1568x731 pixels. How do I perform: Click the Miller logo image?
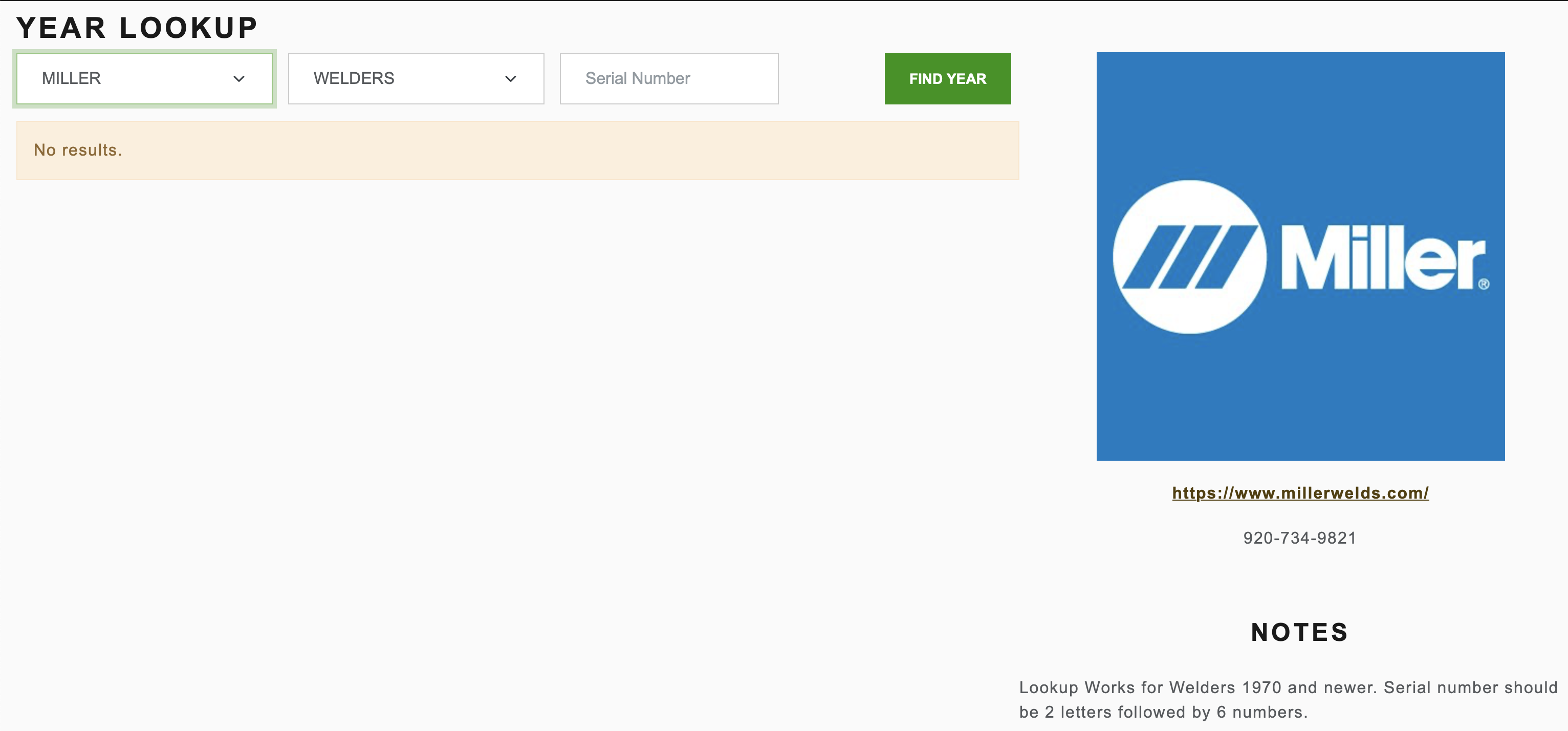point(1300,257)
